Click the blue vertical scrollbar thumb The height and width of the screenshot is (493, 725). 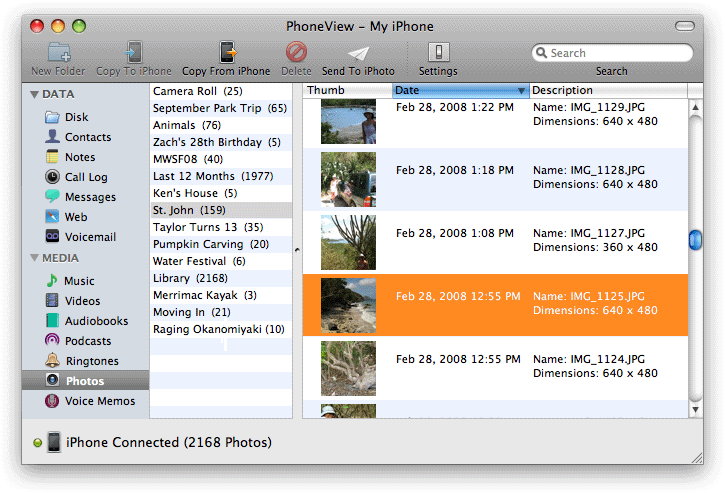pos(695,240)
